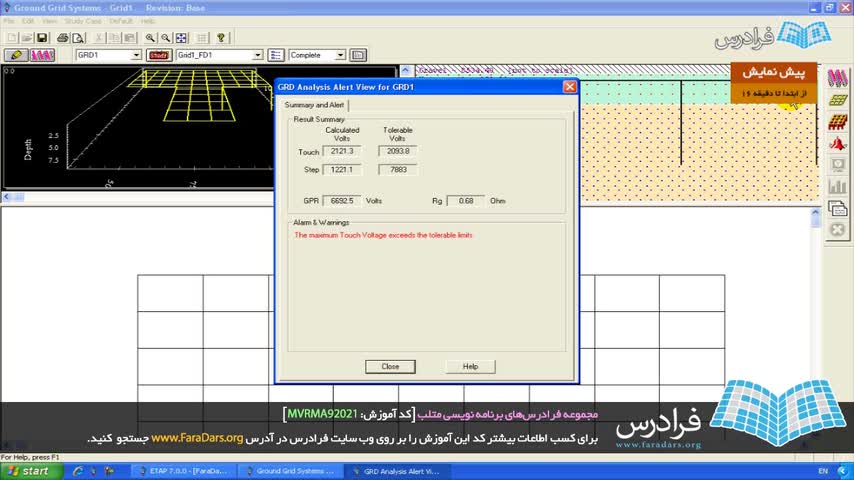Select the Edit mode pencil icon
The height and width of the screenshot is (480, 854).
pyautogui.click(x=16, y=55)
